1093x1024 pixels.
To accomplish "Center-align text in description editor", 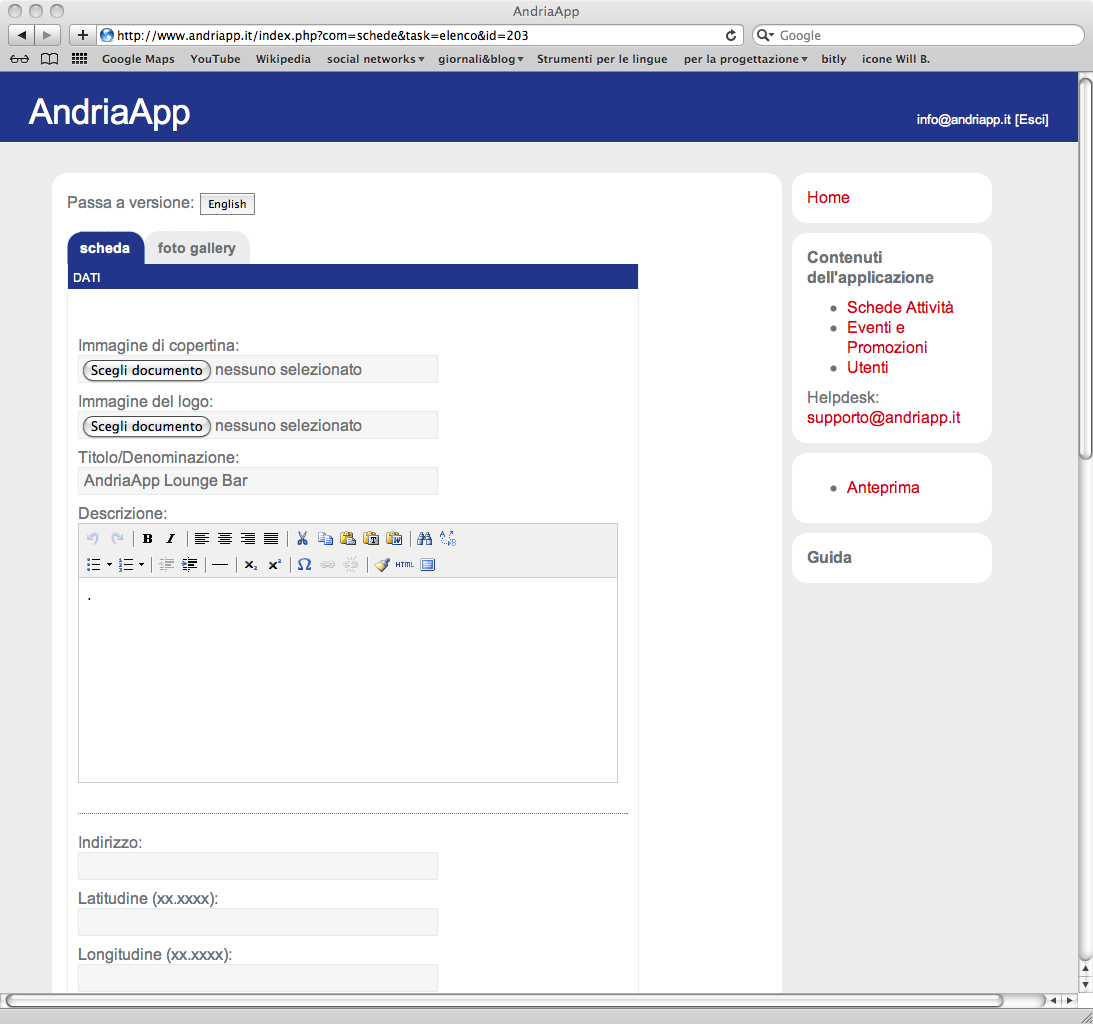I will 224,538.
